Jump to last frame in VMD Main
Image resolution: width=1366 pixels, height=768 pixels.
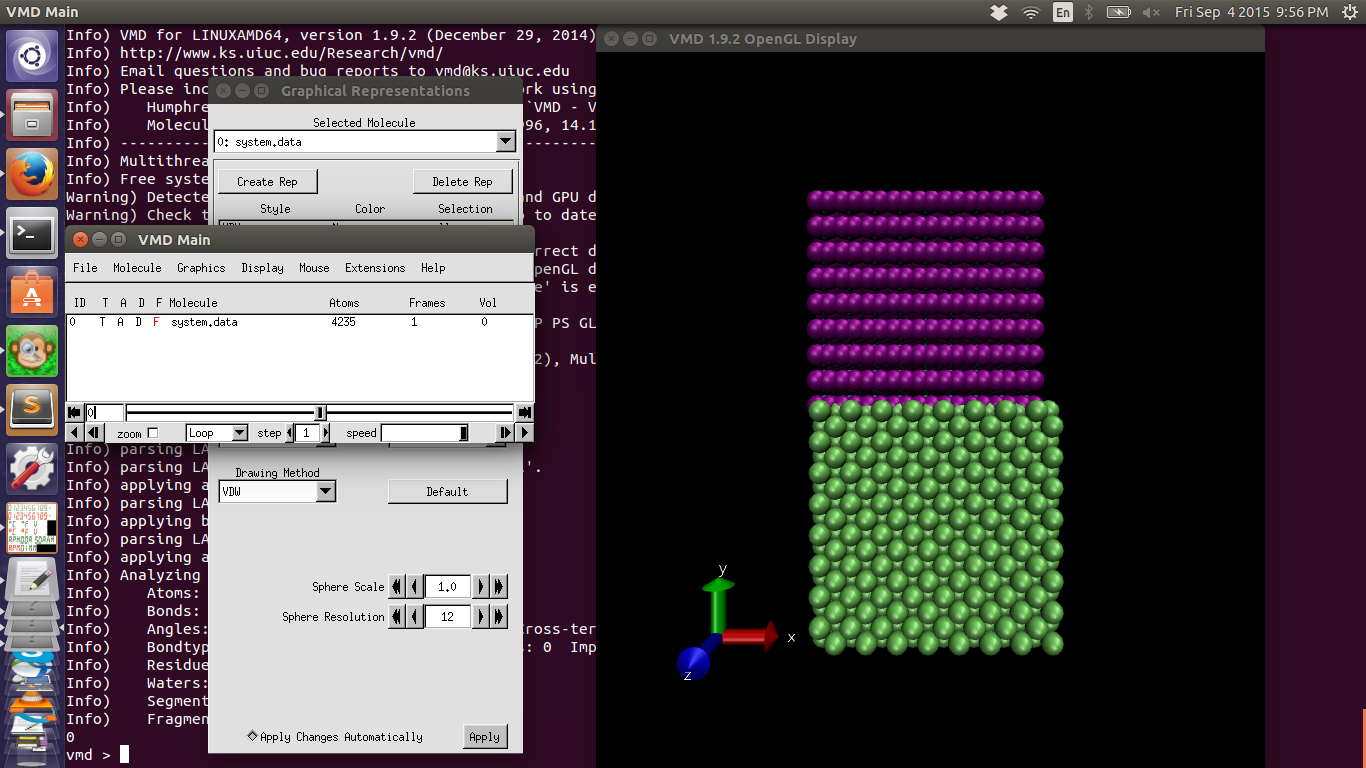pyautogui.click(x=525, y=412)
